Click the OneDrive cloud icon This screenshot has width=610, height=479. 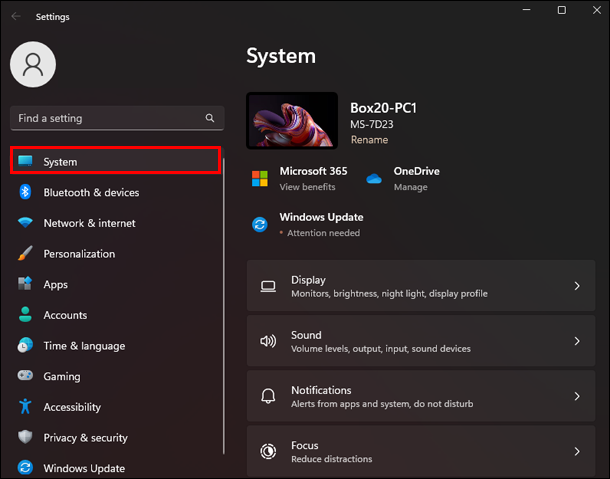[375, 178]
